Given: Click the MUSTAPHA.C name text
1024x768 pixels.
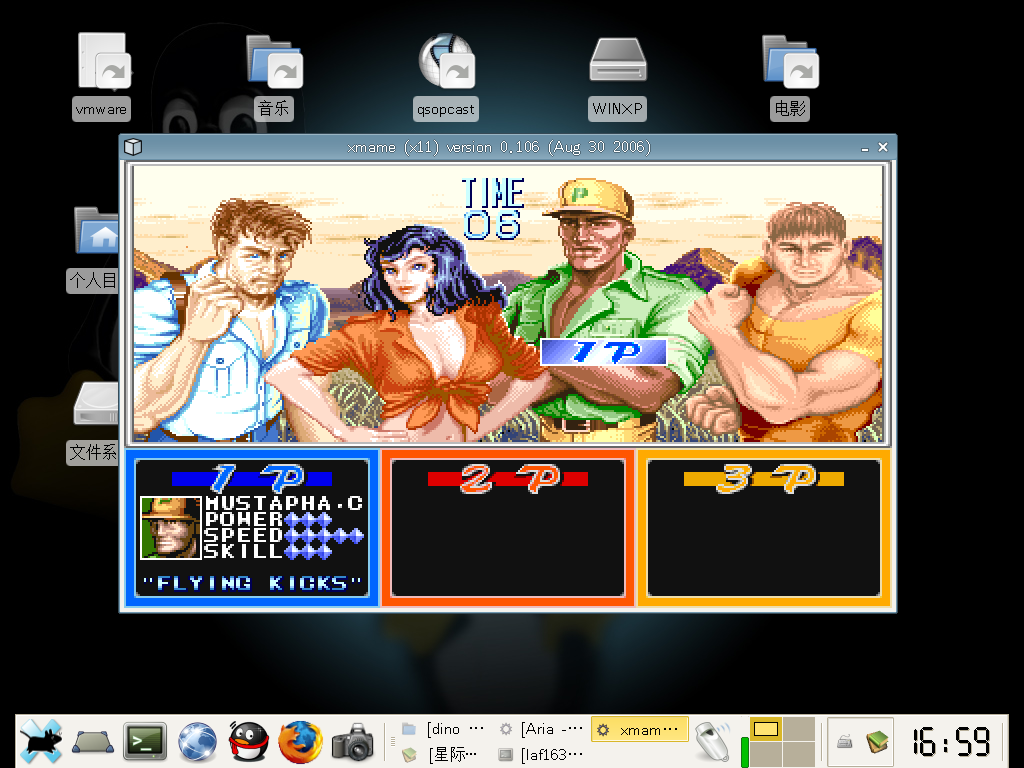Looking at the screenshot, I should [x=283, y=503].
